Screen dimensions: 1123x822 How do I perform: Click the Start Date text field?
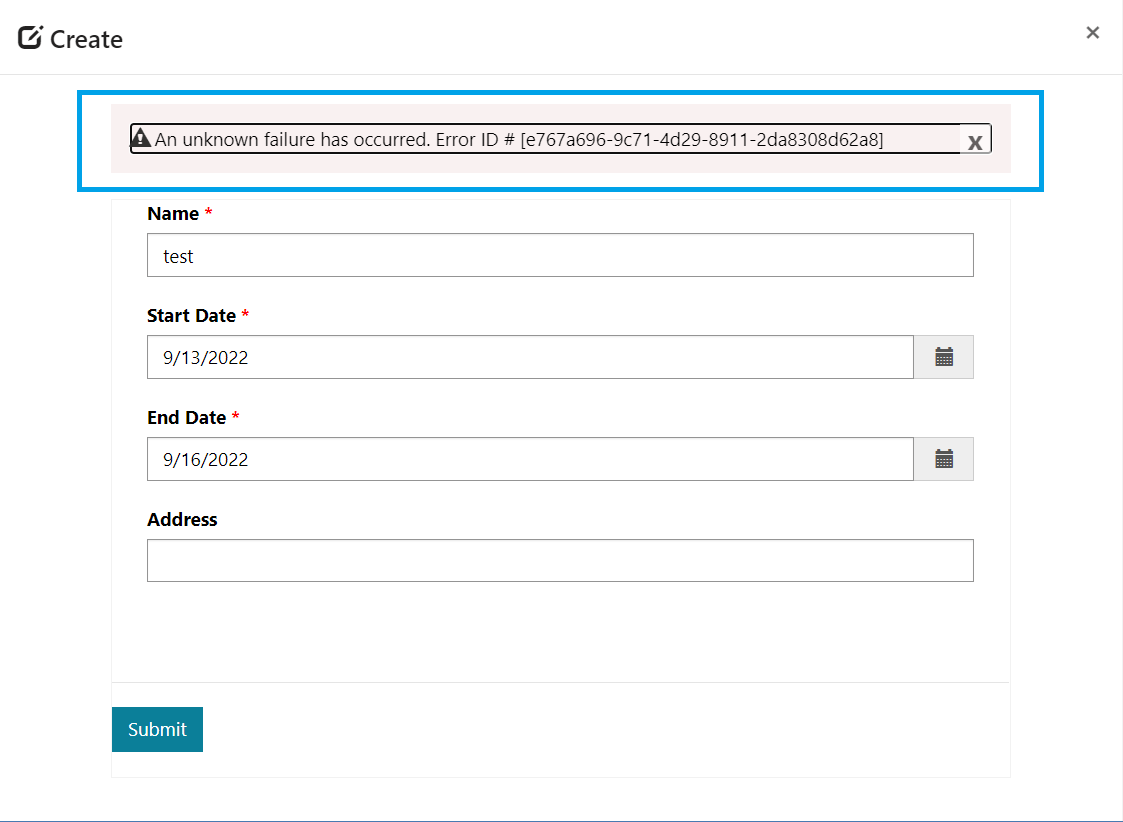tap(530, 357)
